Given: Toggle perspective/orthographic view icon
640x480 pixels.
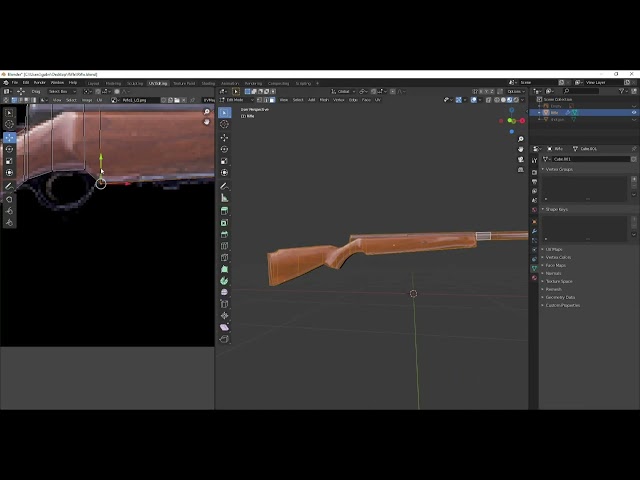Looking at the screenshot, I should [520, 169].
